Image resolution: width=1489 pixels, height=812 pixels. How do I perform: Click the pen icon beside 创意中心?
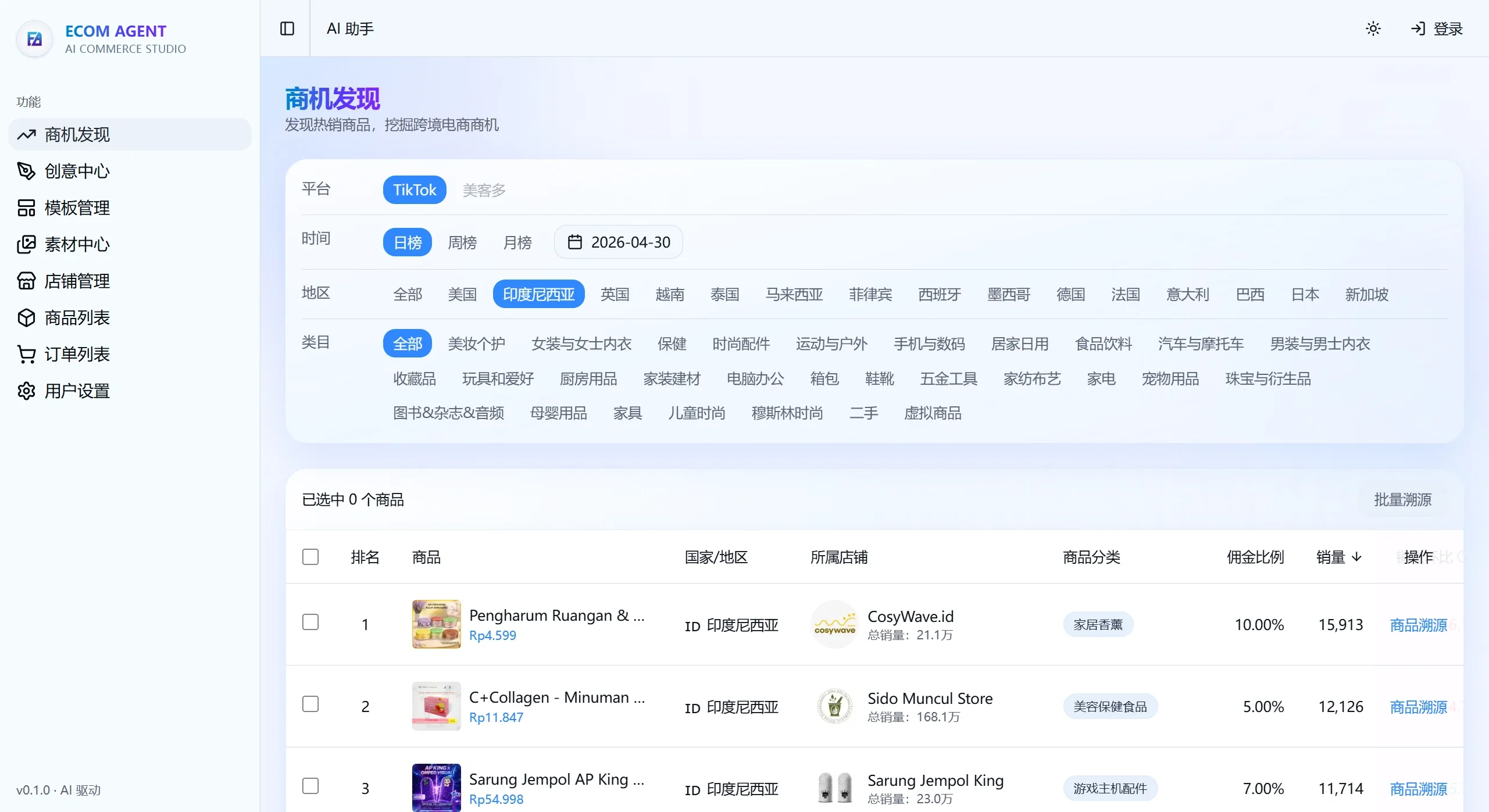(x=26, y=171)
